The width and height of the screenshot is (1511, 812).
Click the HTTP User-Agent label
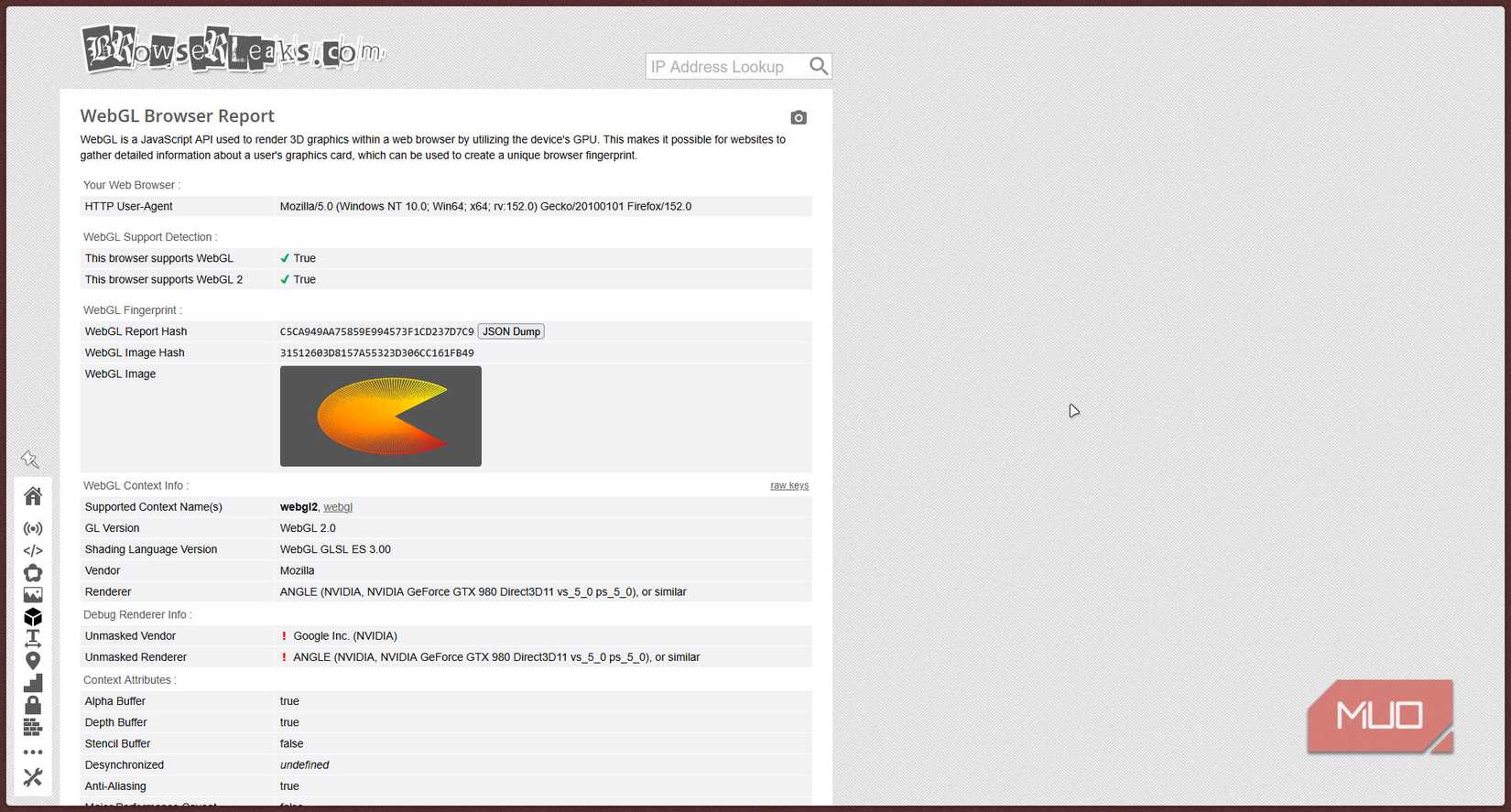[128, 207]
